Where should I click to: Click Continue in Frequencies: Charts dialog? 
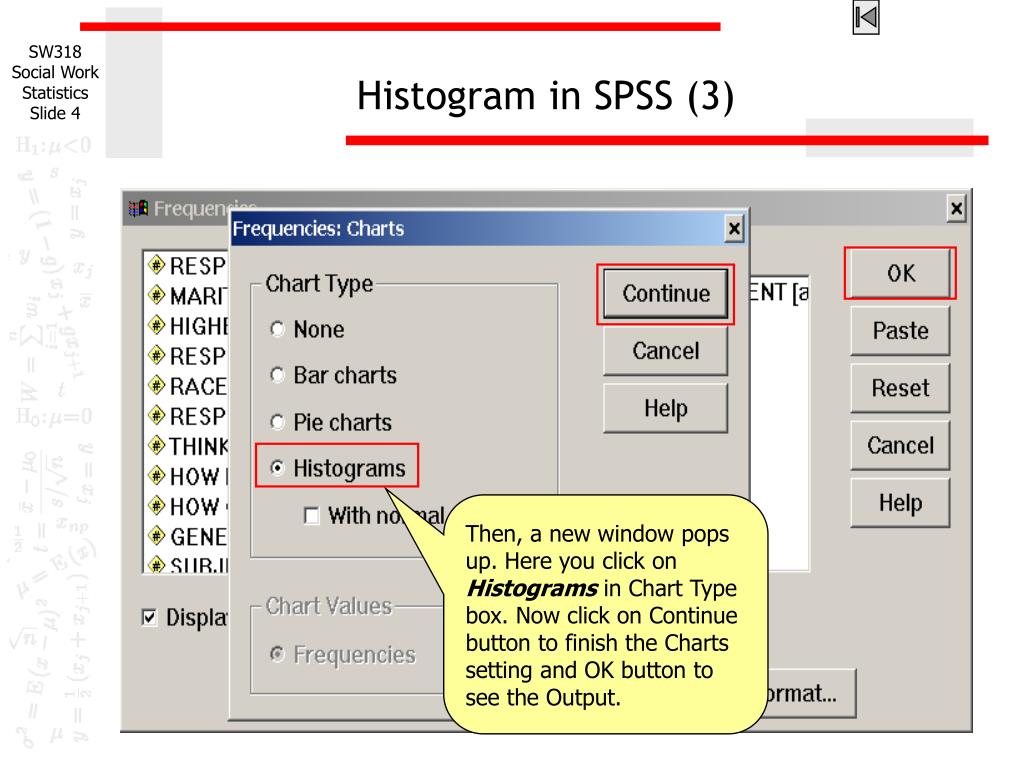[665, 294]
